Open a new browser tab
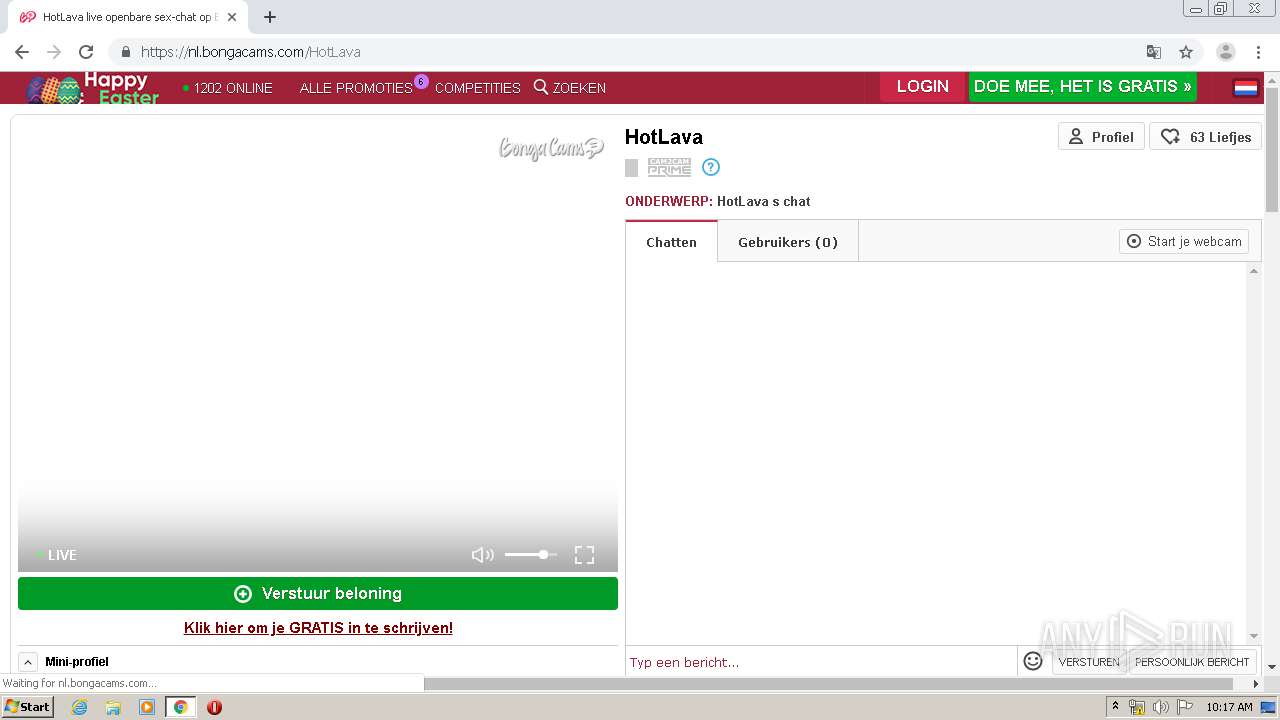 [x=270, y=17]
